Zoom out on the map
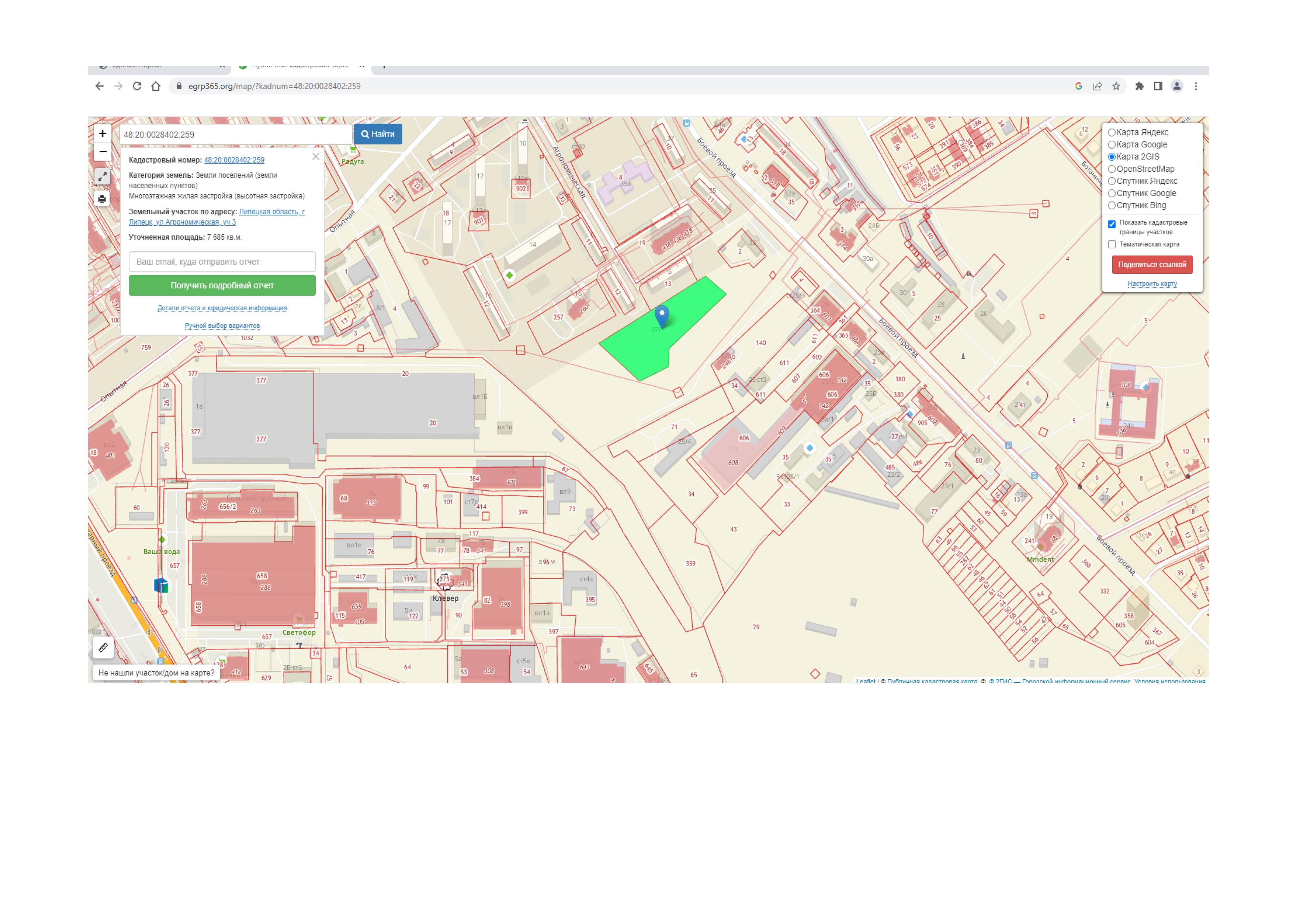The width and height of the screenshot is (1307, 924). [x=102, y=152]
